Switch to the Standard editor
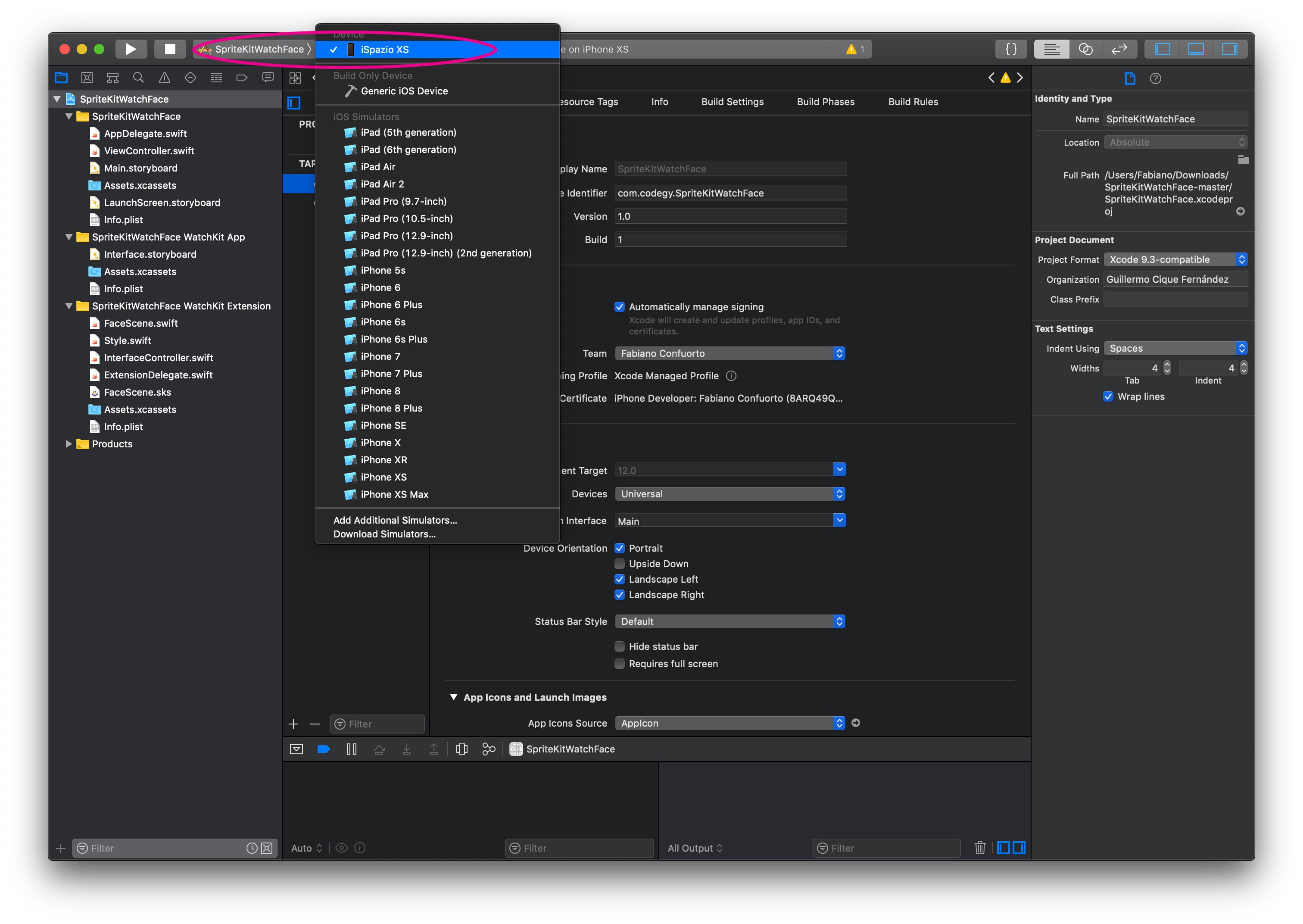Screen dimensions: 1303x924 (1052, 49)
